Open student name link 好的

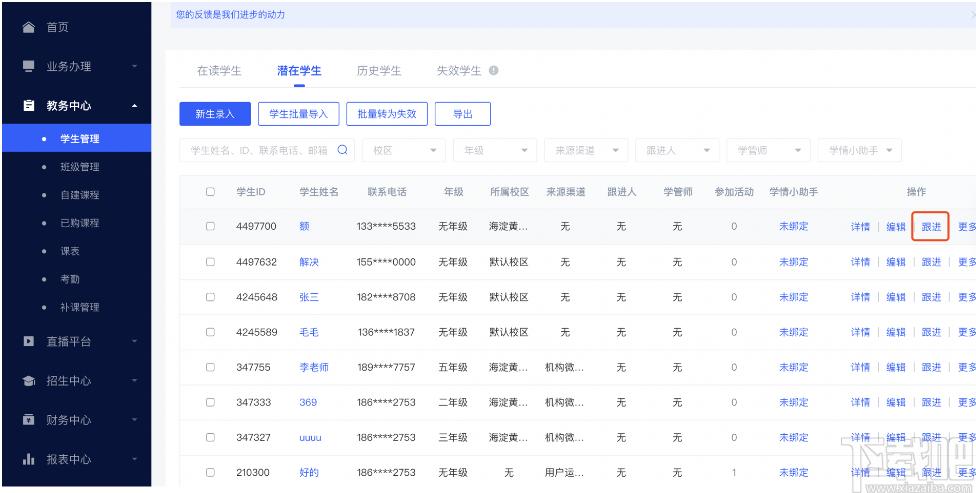[309, 472]
